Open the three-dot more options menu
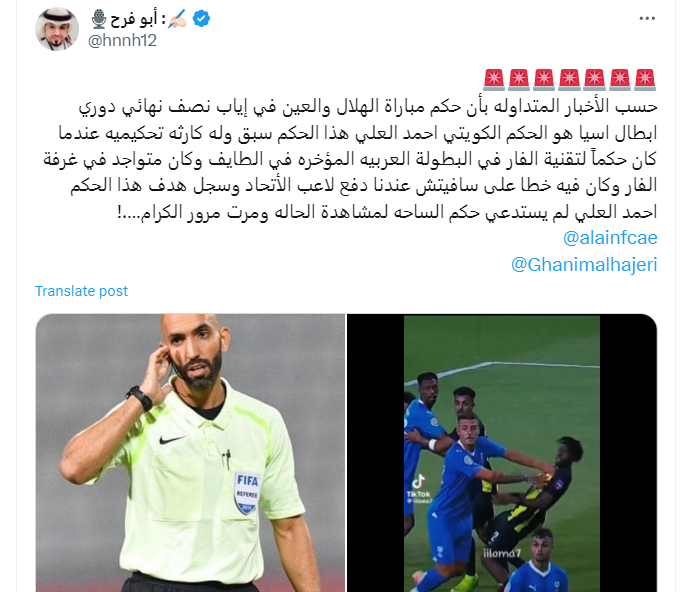 point(647,18)
